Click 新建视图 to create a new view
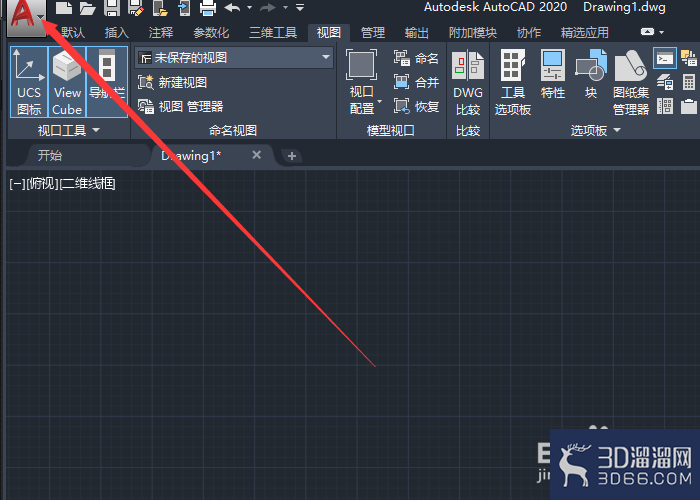Viewport: 700px width, 500px height. [172, 83]
